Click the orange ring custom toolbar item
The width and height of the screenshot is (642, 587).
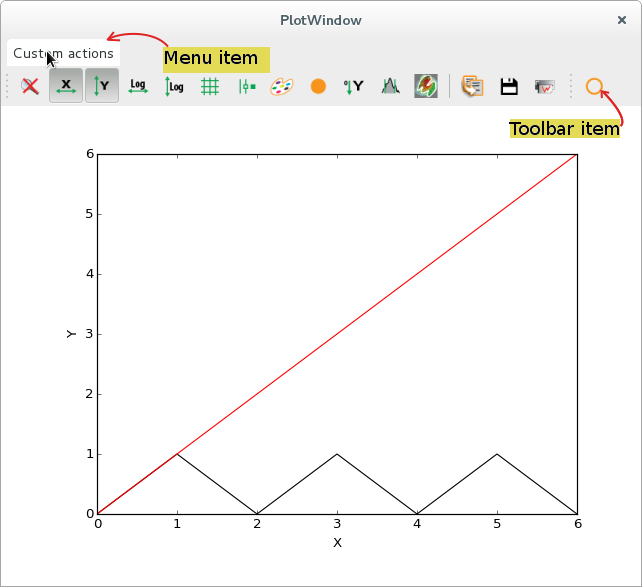(594, 87)
